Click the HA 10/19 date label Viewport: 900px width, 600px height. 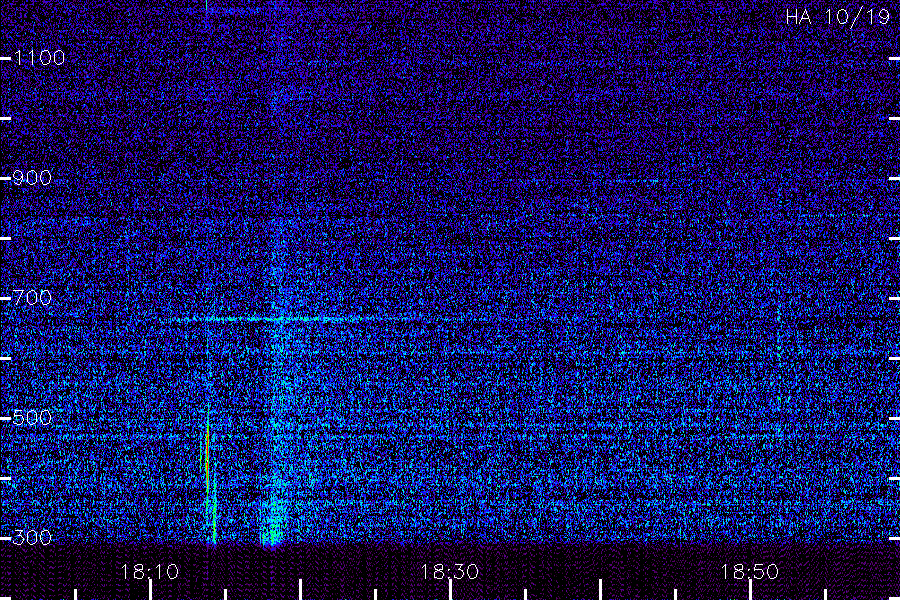pos(837,17)
